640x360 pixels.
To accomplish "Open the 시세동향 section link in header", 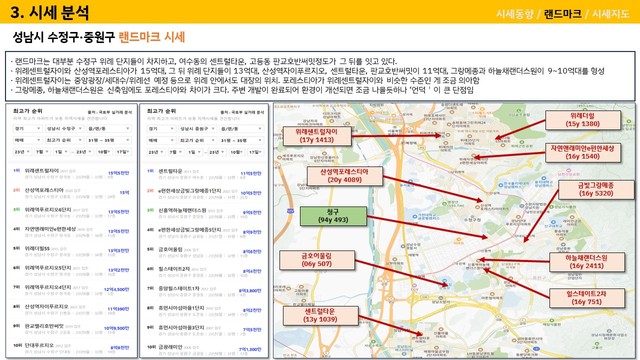I will (x=514, y=14).
